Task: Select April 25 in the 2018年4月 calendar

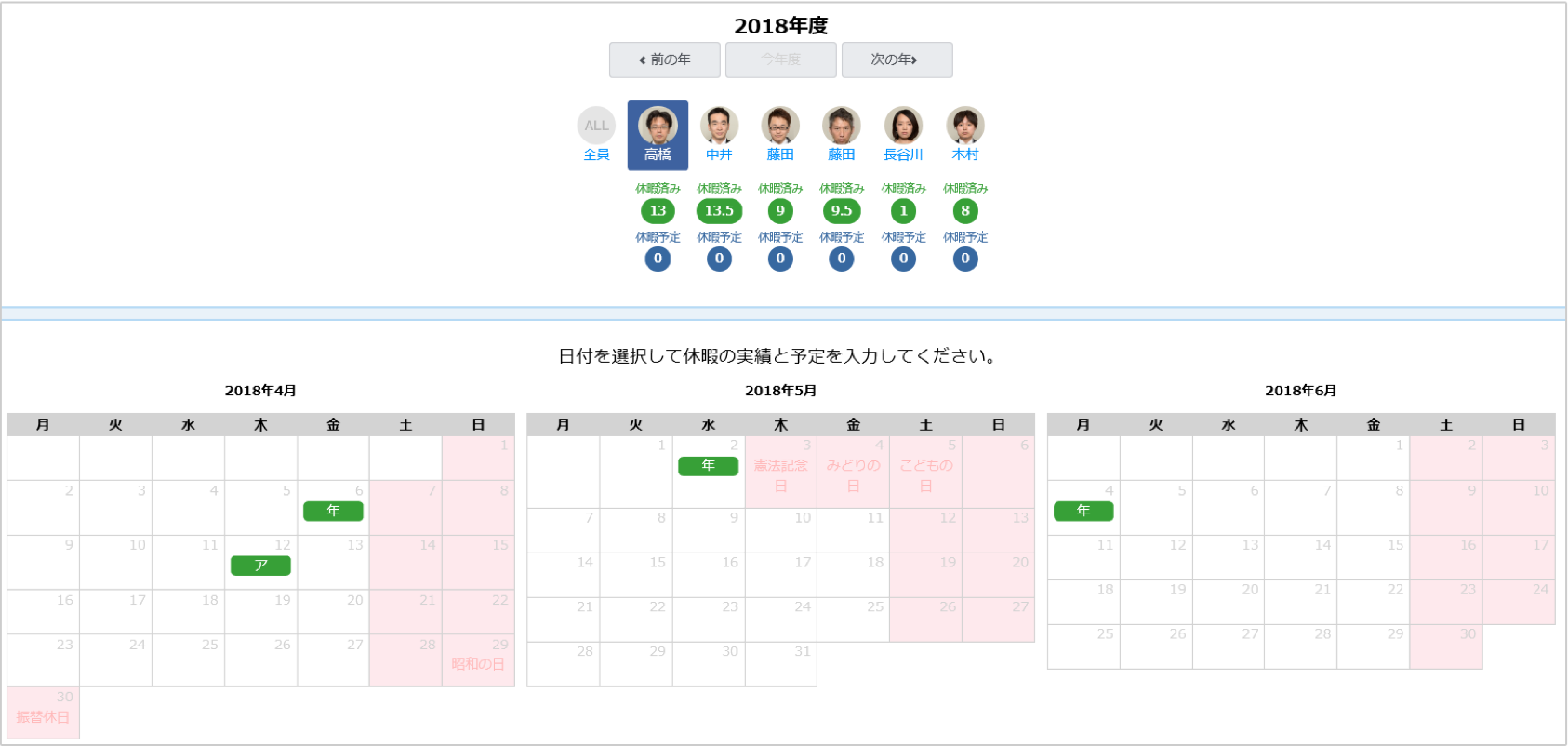Action: coord(188,660)
